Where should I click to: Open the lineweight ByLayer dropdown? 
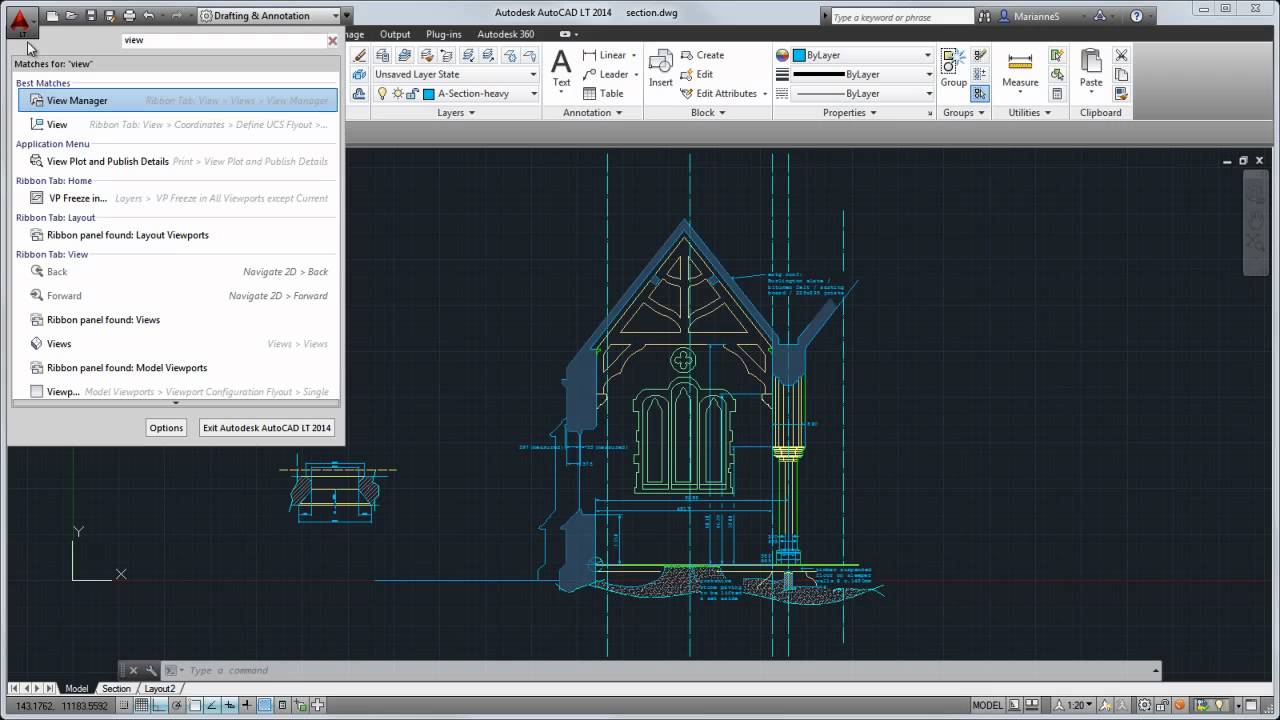pyautogui.click(x=863, y=74)
